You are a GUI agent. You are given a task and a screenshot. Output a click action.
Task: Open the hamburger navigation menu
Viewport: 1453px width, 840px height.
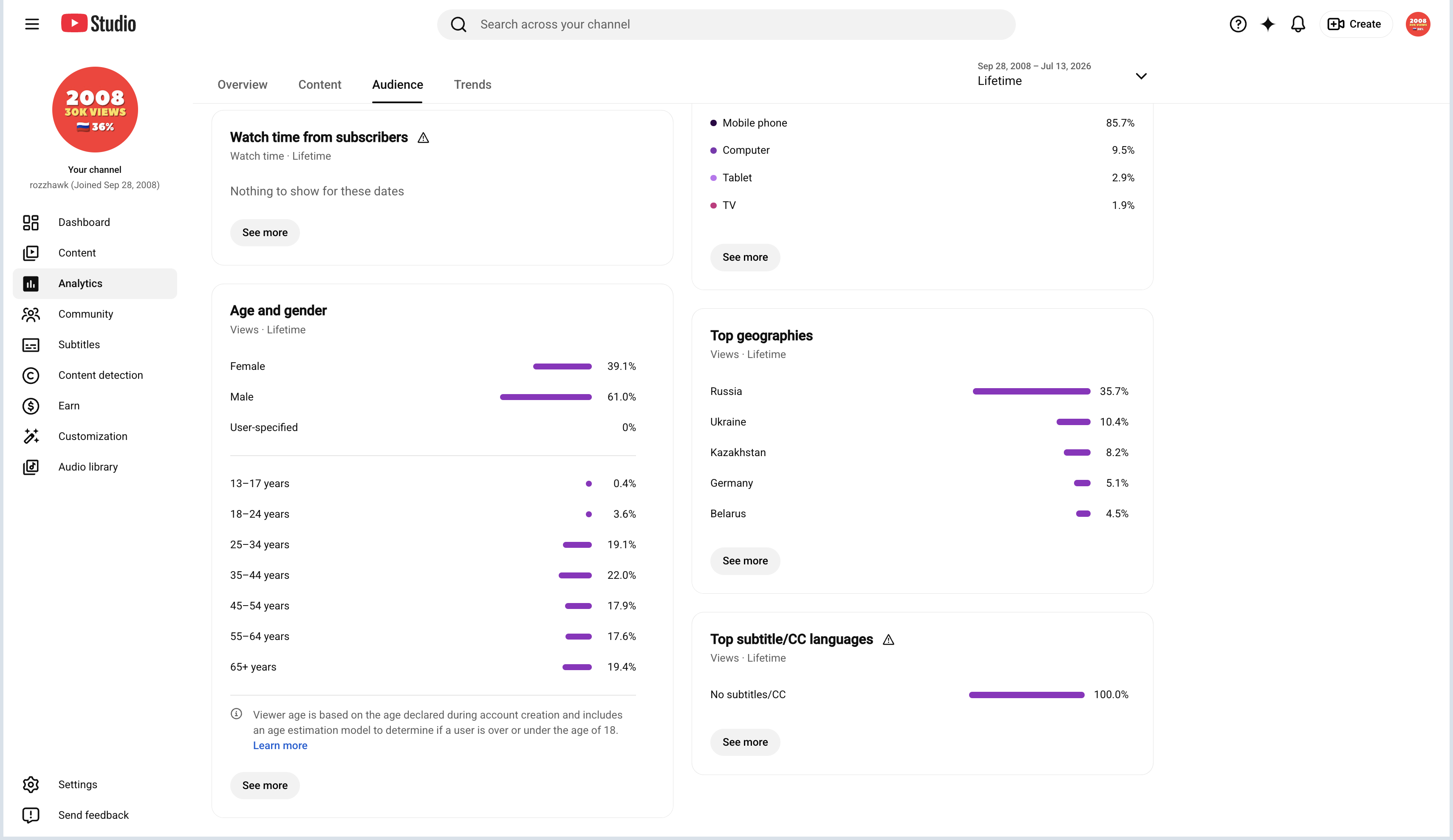(x=32, y=24)
